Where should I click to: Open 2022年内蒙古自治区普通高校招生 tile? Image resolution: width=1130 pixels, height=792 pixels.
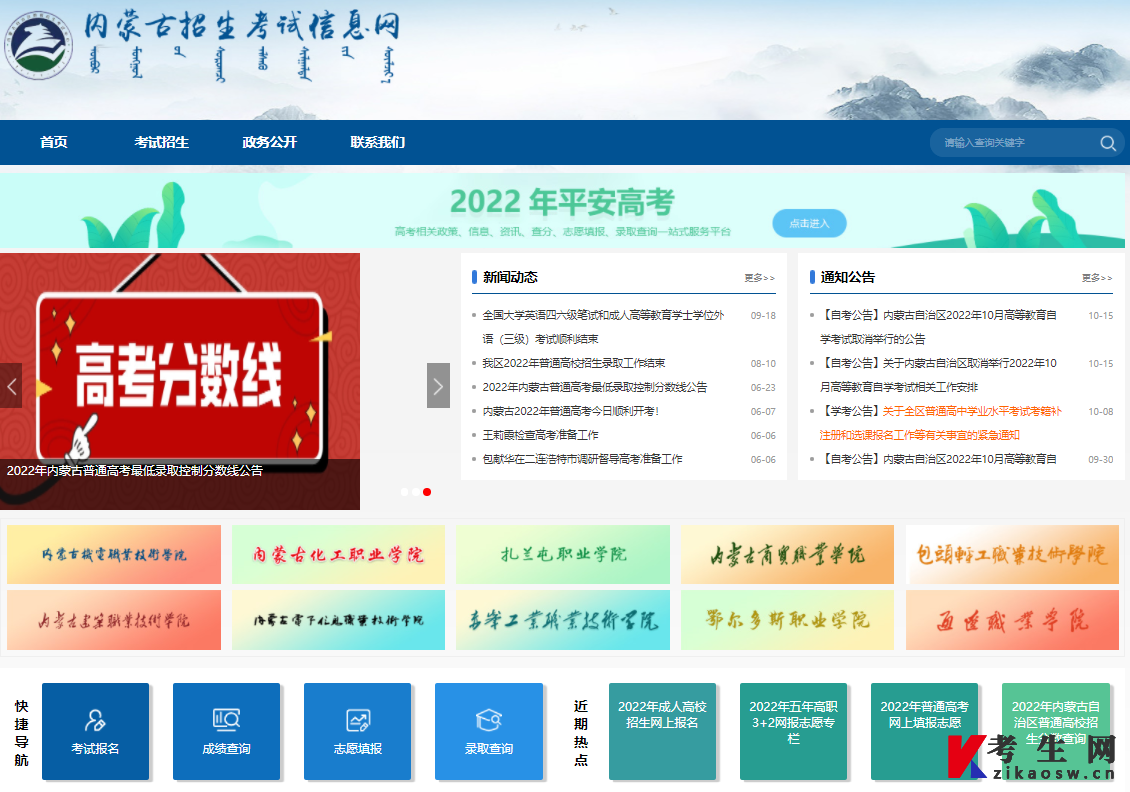pos(1056,731)
